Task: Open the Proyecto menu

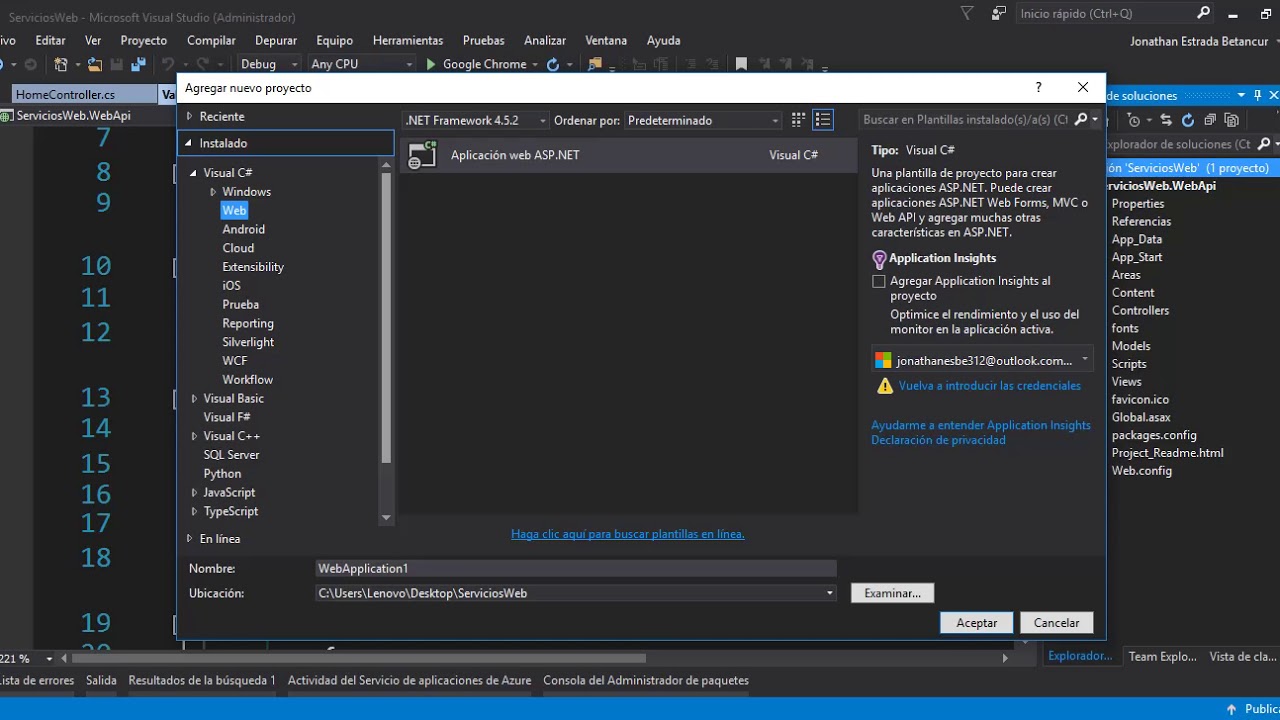Action: 144,40
